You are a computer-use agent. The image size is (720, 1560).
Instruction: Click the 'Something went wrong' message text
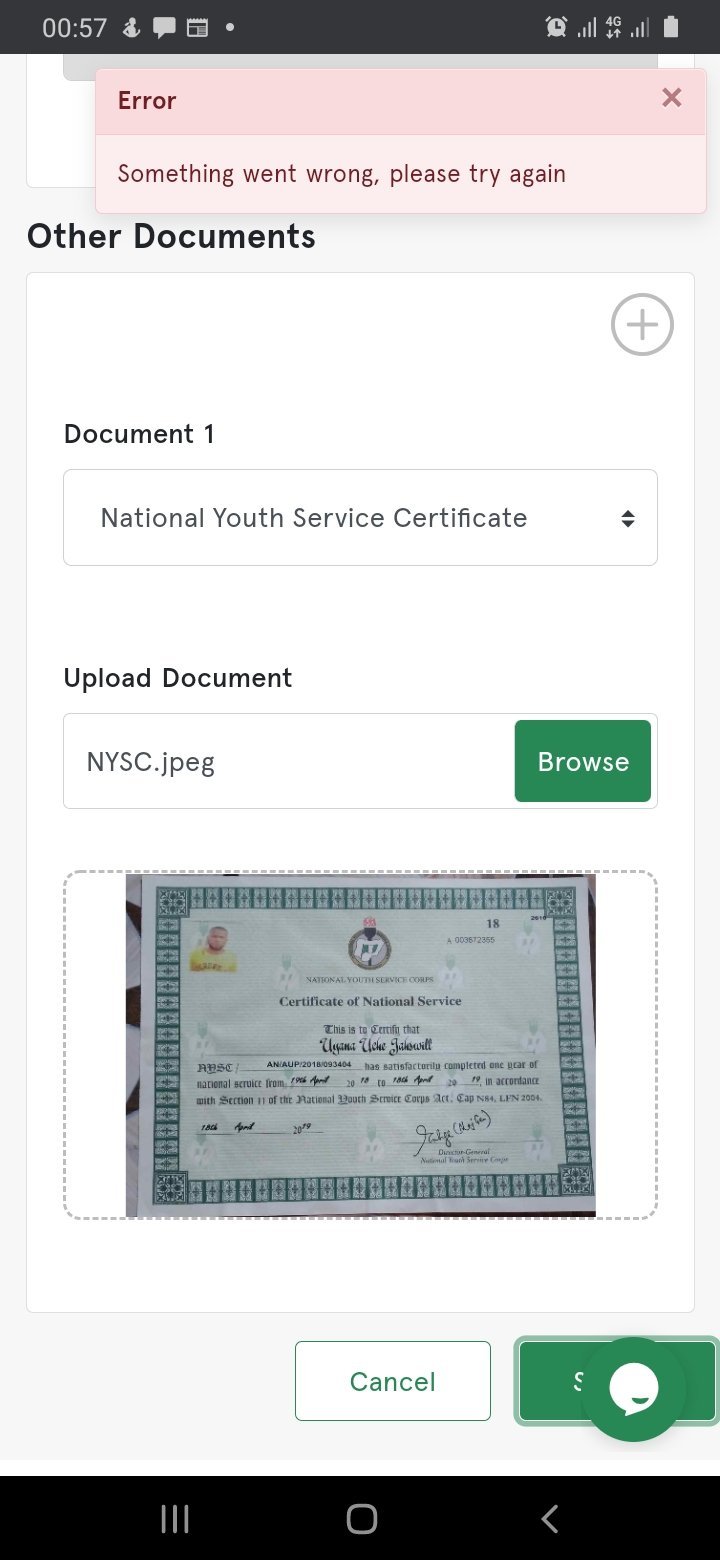point(342,174)
